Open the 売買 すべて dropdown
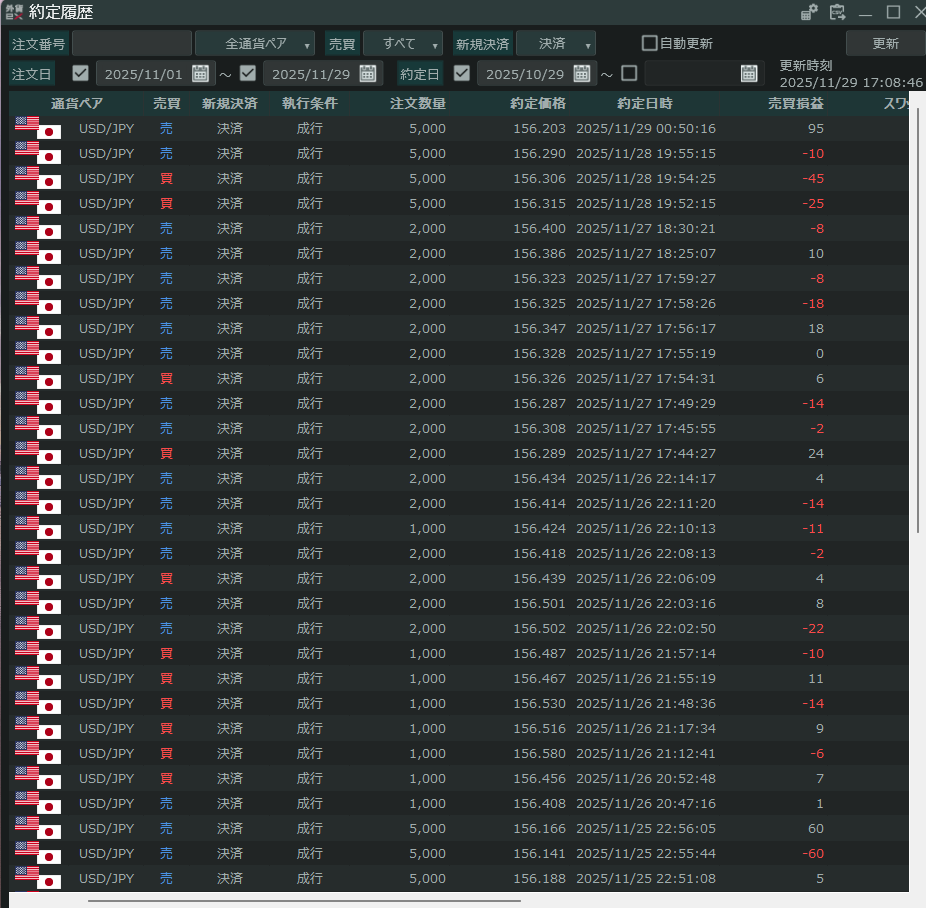Viewport: 926px width, 908px height. click(403, 44)
